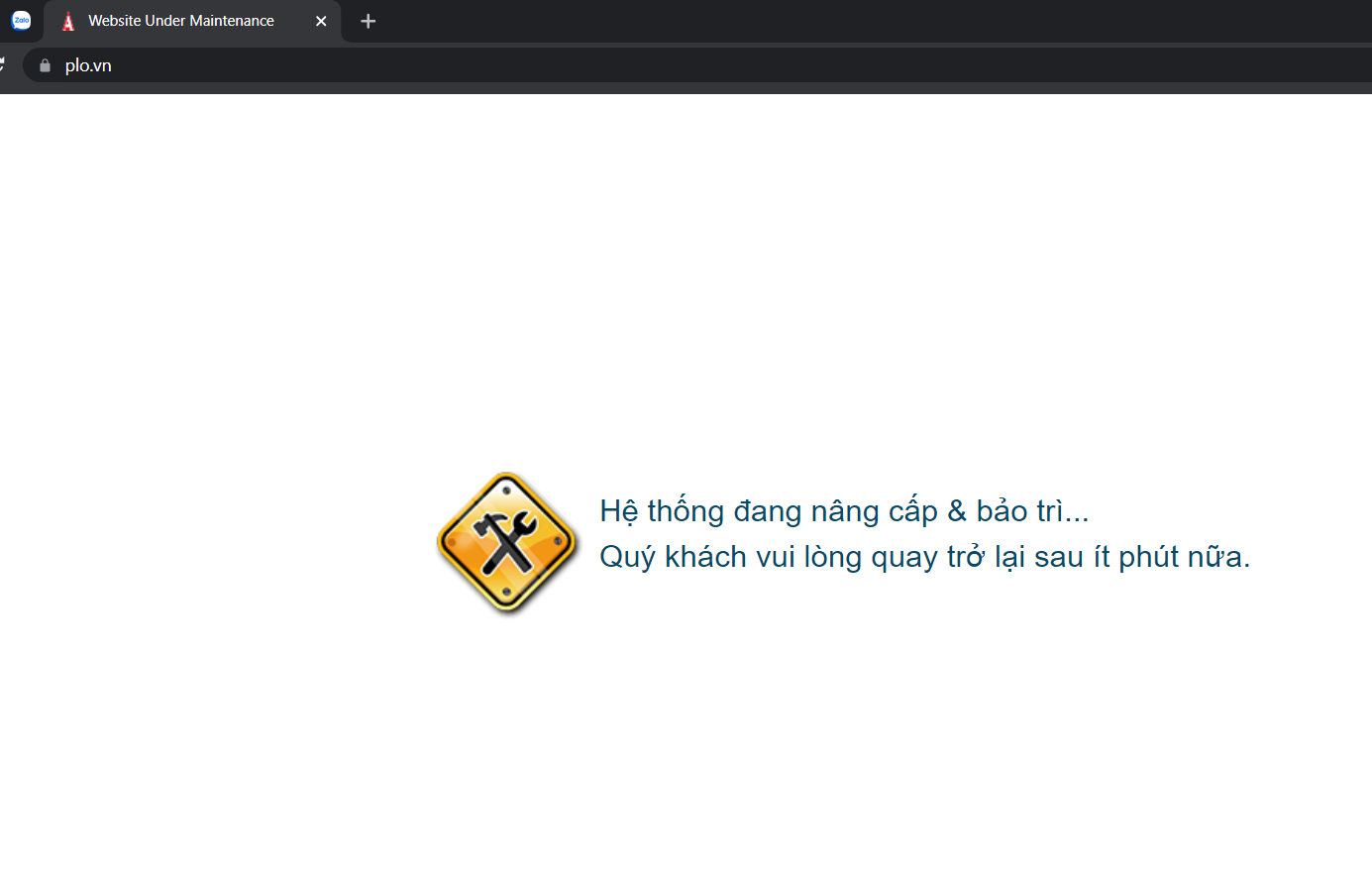The image size is (1372, 877).
Task: Click the Zalo icon in the corner
Action: coord(21,21)
